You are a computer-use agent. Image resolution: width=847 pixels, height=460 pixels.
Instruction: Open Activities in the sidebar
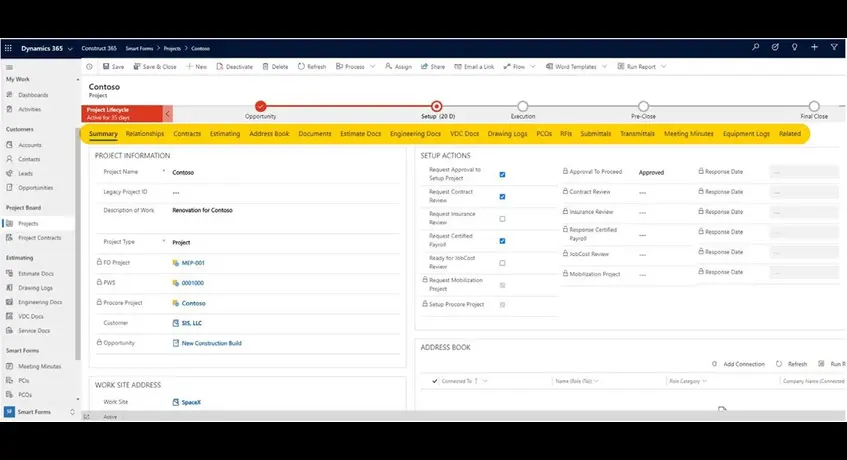pyautogui.click(x=29, y=109)
